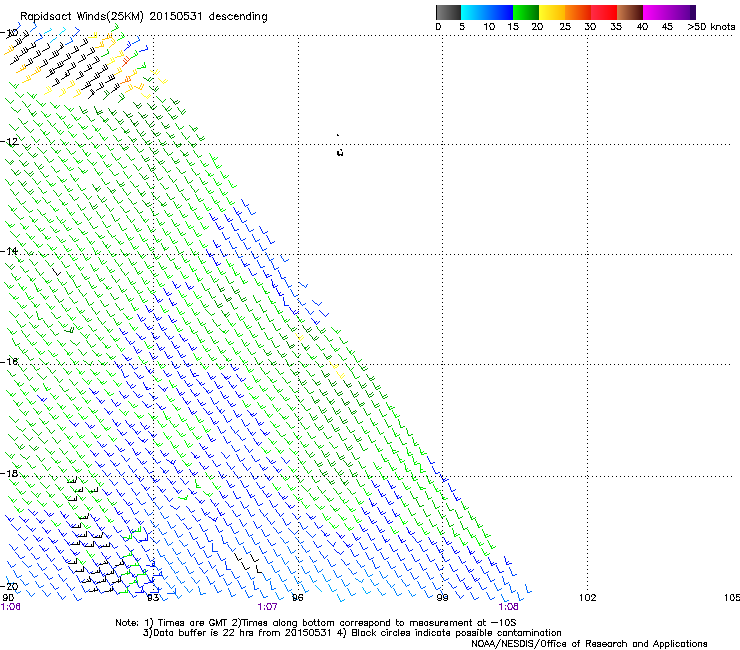The width and height of the screenshot is (740, 650).
Task: Click the legend value label 25
Action: pos(565,27)
